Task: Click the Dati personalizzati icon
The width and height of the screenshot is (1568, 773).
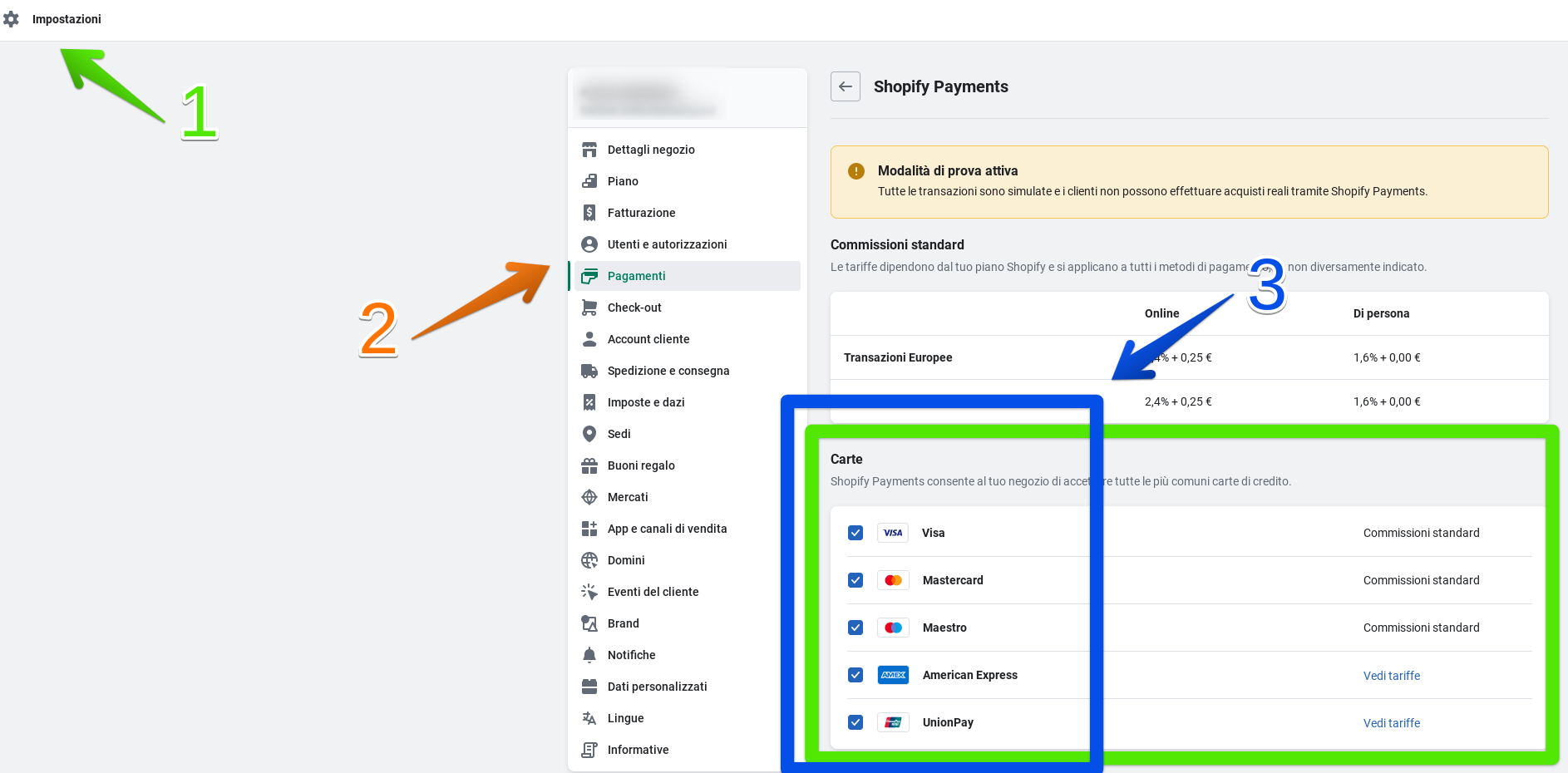Action: [x=589, y=687]
